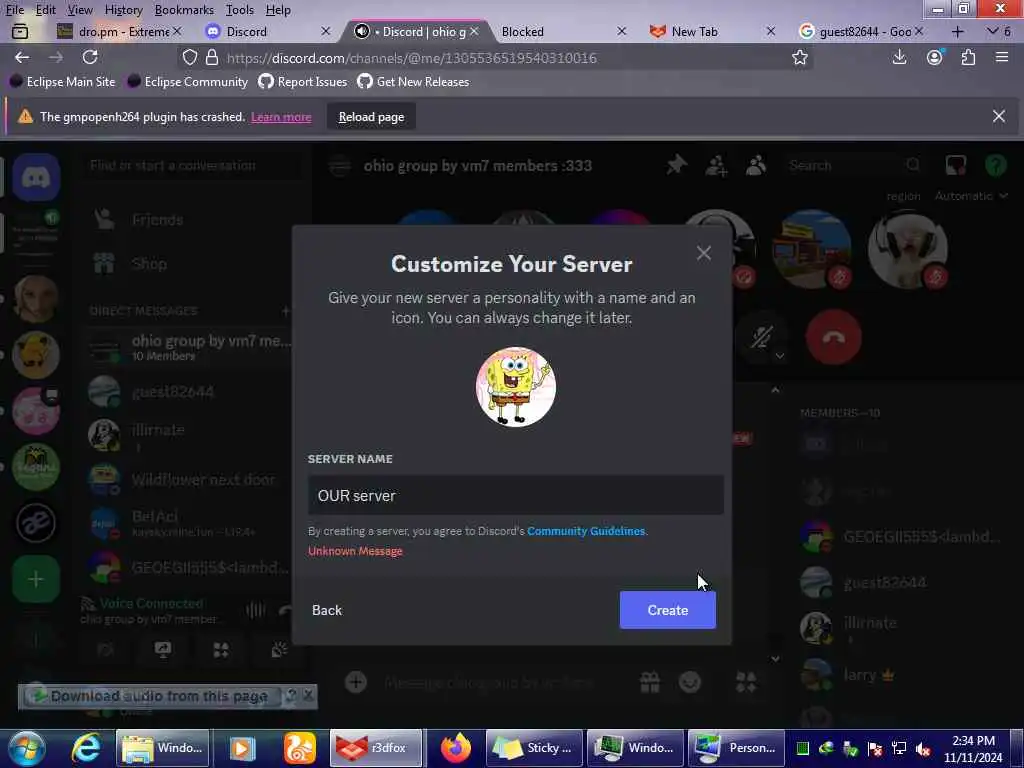This screenshot has width=1024, height=768.
Task: Click the Reload page button
Action: (x=371, y=117)
